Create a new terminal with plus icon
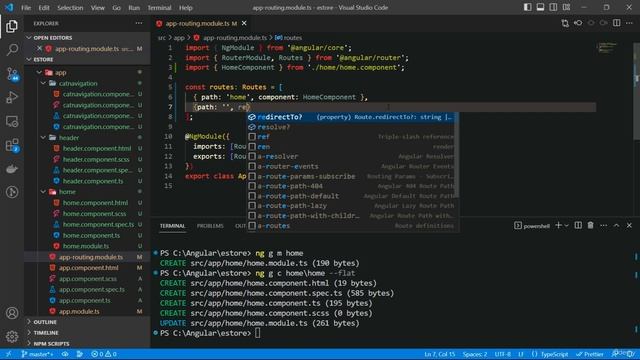Screen dimensions: 640x360 pyautogui.click(x=558, y=225)
